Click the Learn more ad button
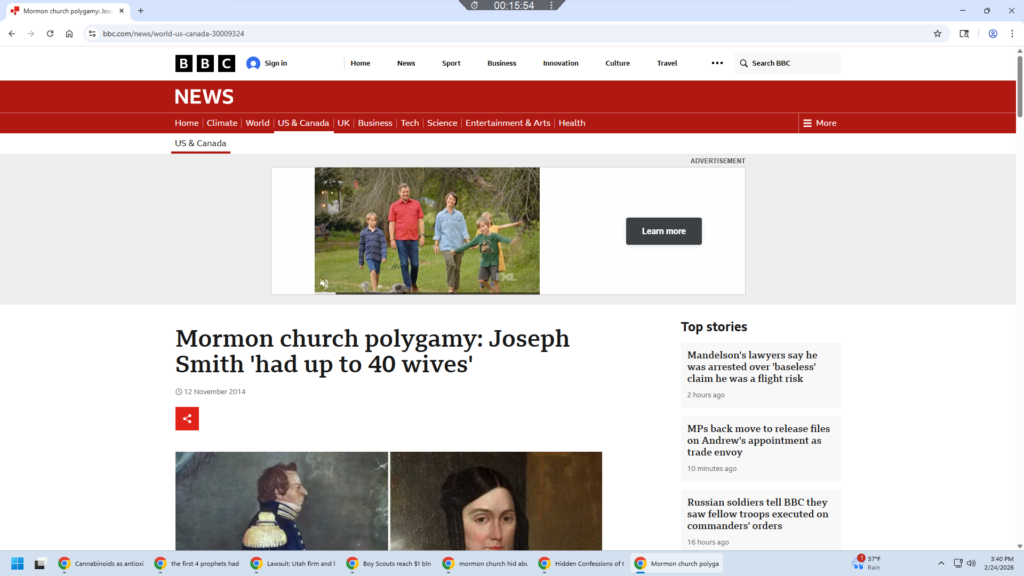This screenshot has width=1024, height=576. pyautogui.click(x=663, y=231)
